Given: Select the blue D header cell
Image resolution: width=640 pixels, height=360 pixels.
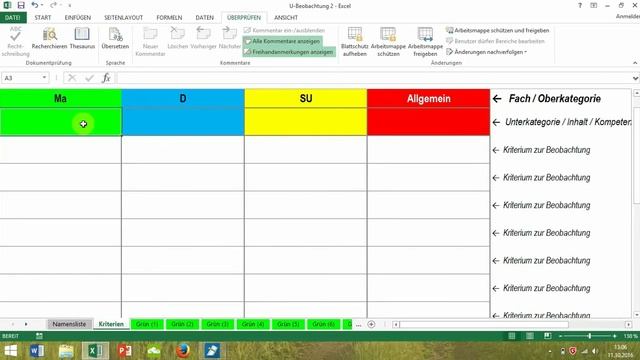Looking at the screenshot, I should [x=183, y=98].
